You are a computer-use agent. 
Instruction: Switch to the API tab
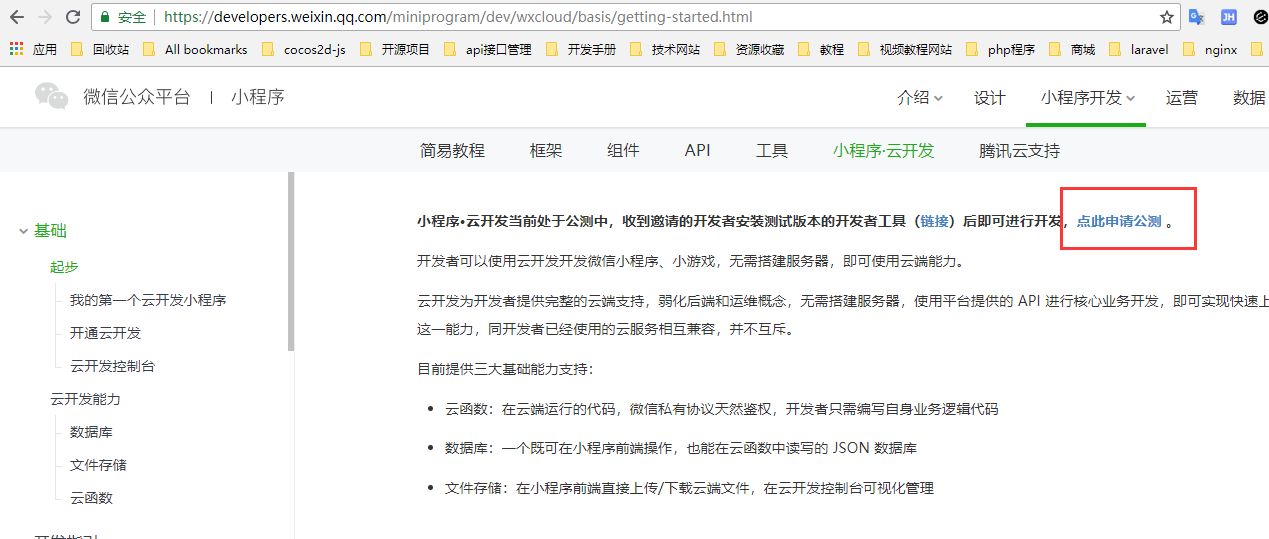coord(697,151)
